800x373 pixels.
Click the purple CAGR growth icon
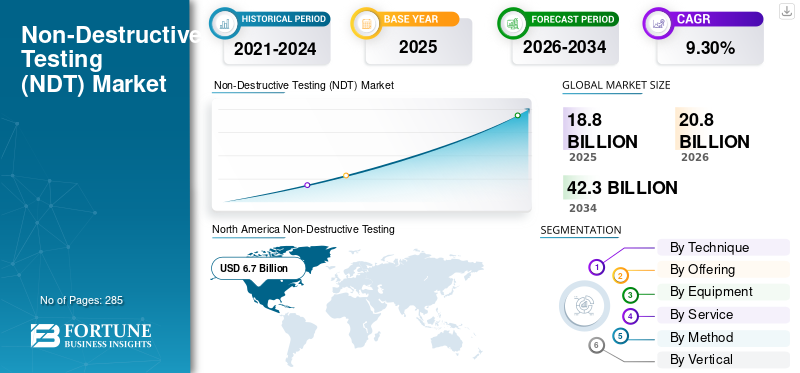(658, 23)
